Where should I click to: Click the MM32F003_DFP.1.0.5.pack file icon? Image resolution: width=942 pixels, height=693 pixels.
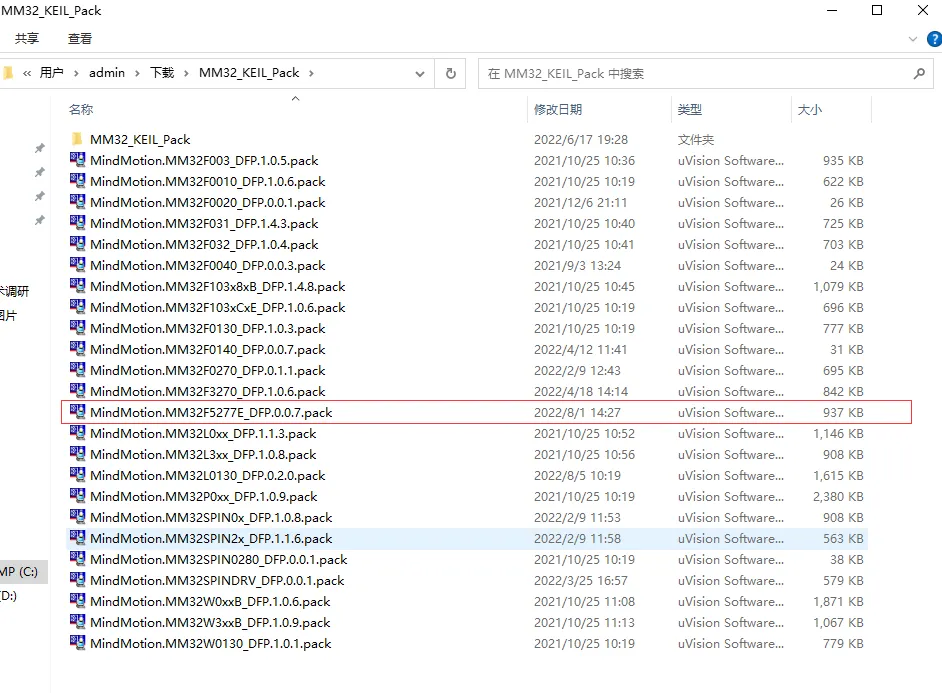coord(77,160)
